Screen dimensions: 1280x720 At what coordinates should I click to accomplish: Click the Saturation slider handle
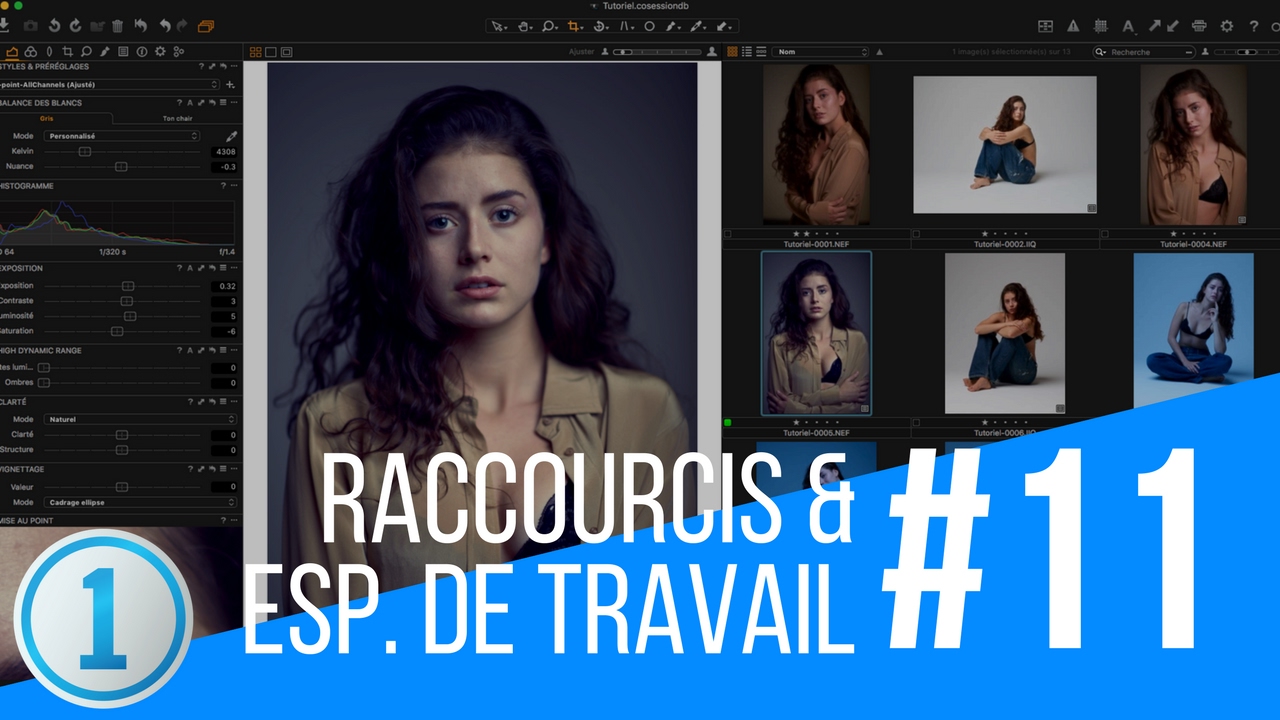coord(117,331)
